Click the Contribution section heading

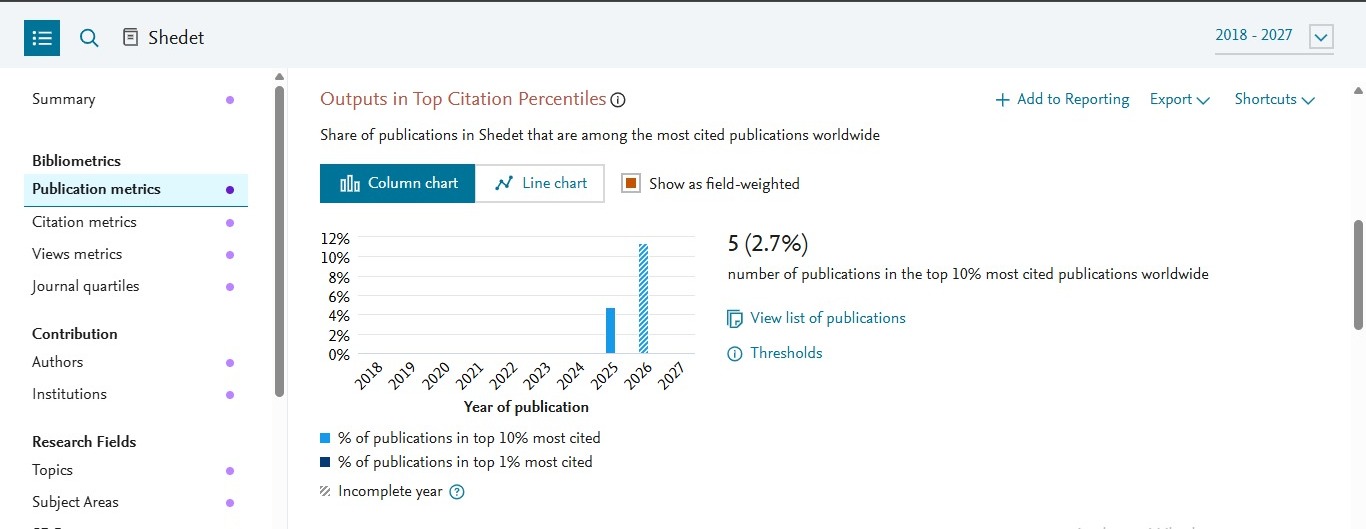click(75, 334)
